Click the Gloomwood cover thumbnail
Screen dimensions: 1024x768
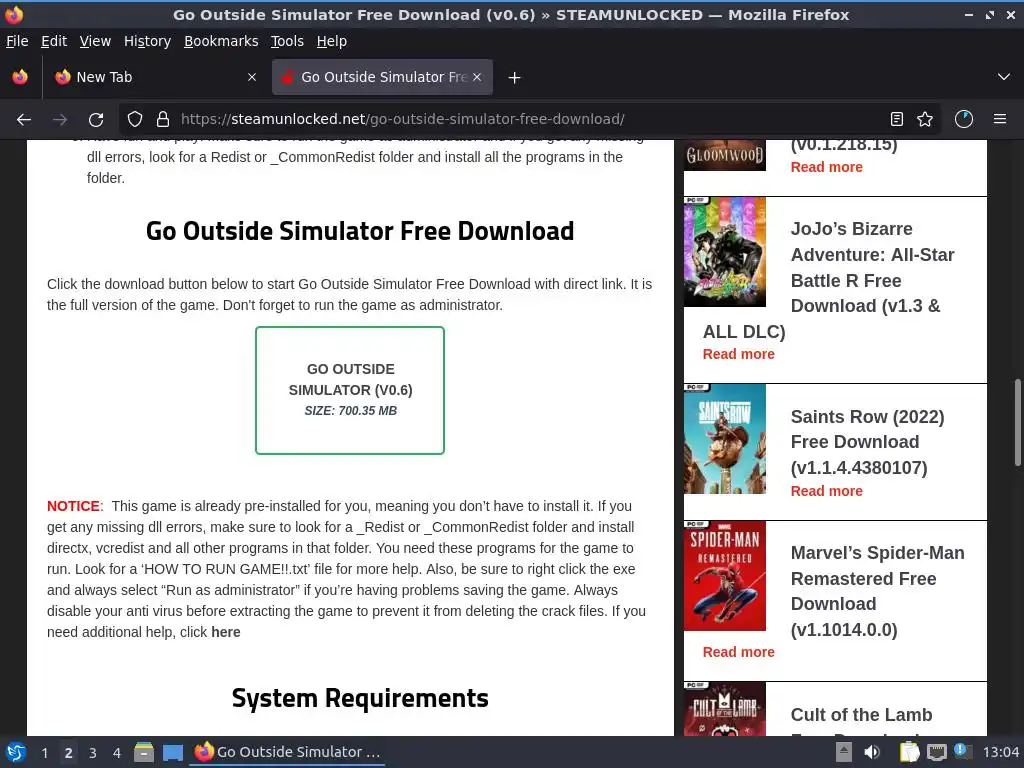point(724,155)
